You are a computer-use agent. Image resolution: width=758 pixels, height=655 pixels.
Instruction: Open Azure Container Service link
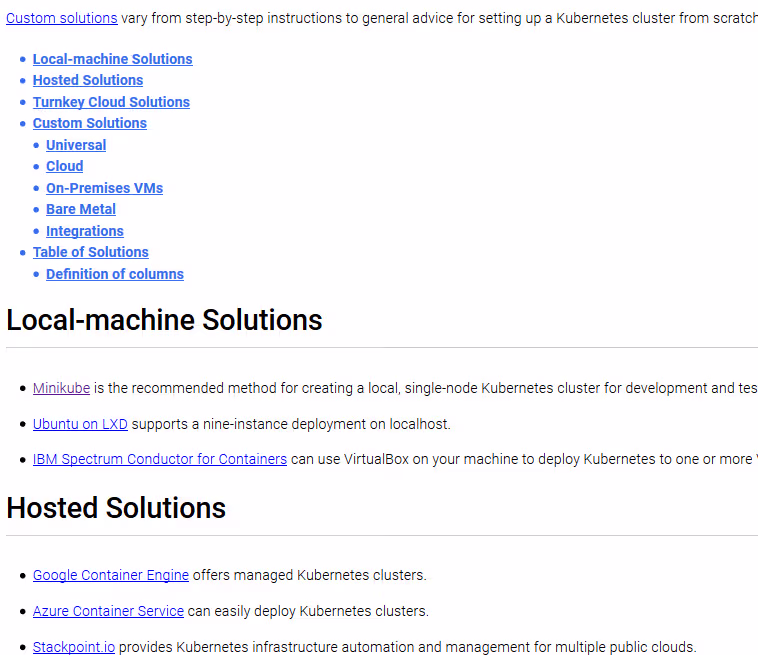108,611
